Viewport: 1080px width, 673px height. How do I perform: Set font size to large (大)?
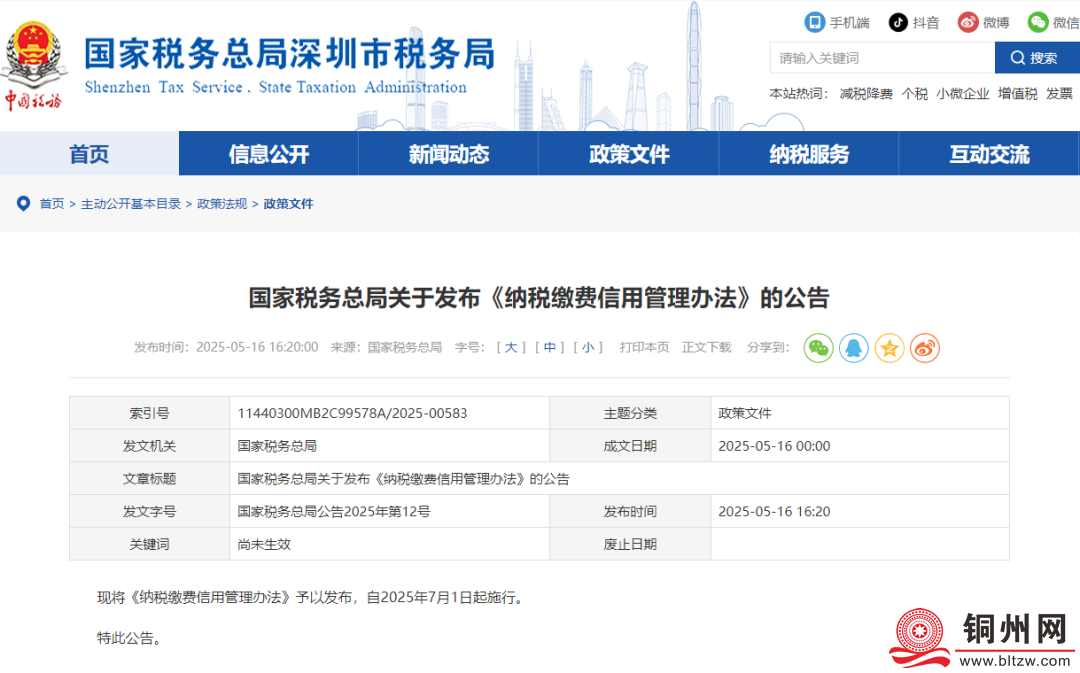tap(510, 347)
